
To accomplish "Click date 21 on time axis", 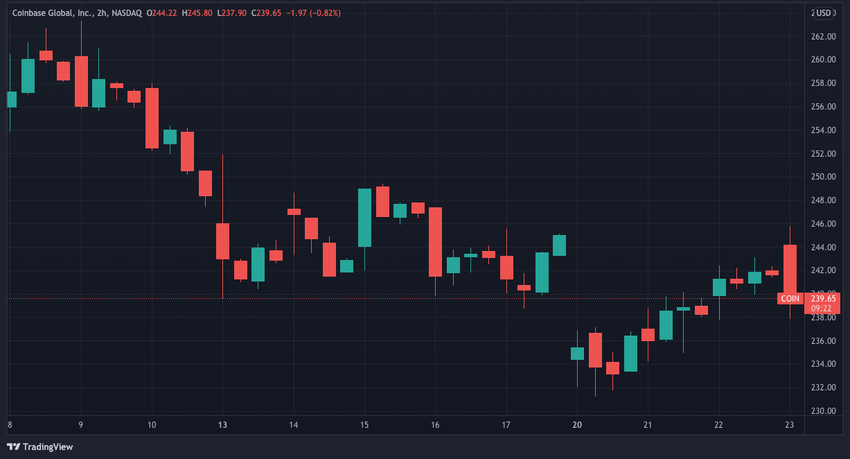I will point(648,425).
